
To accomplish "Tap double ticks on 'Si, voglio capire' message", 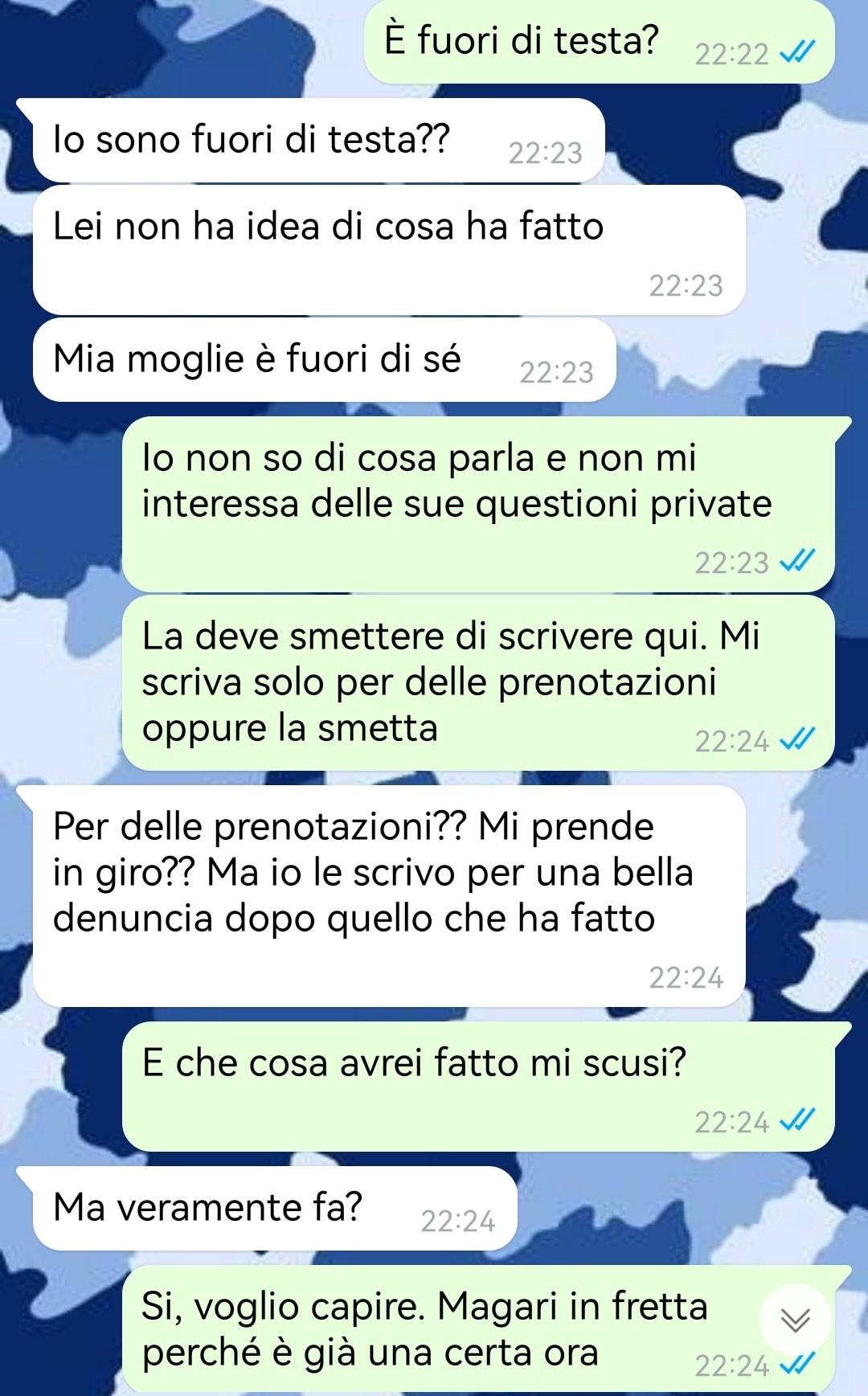I will 798,1364.
